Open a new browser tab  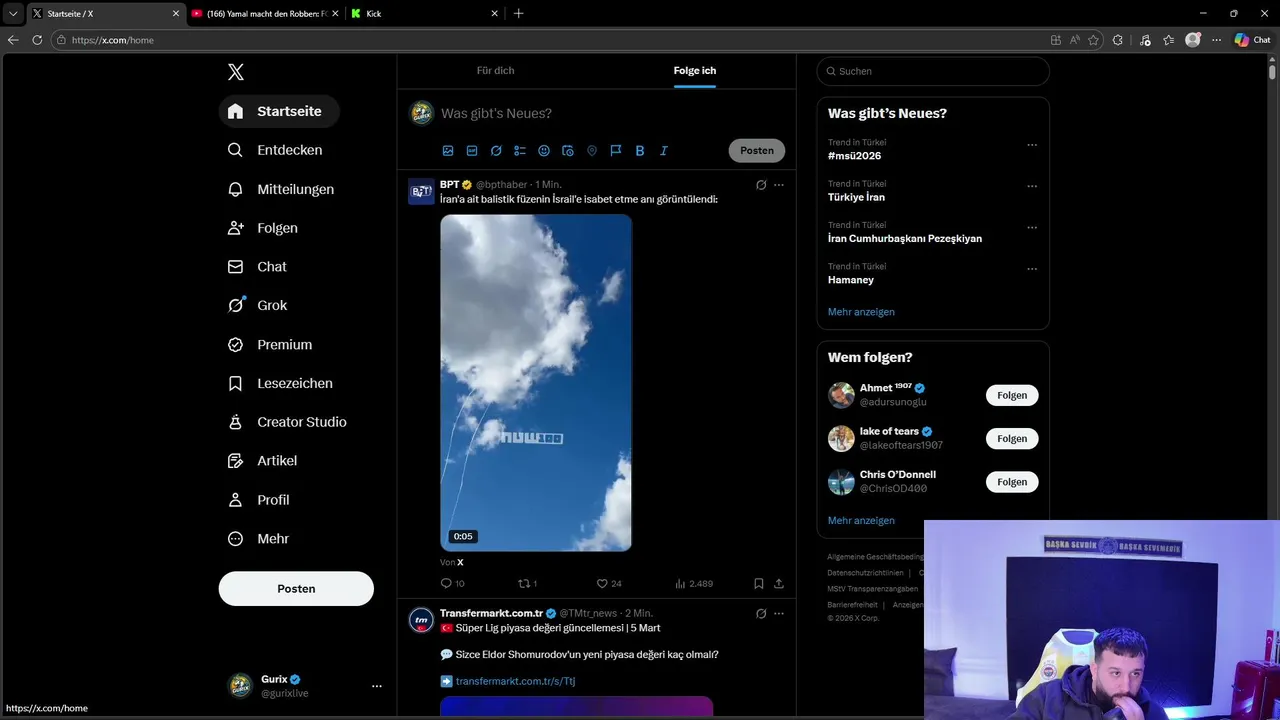coord(518,14)
